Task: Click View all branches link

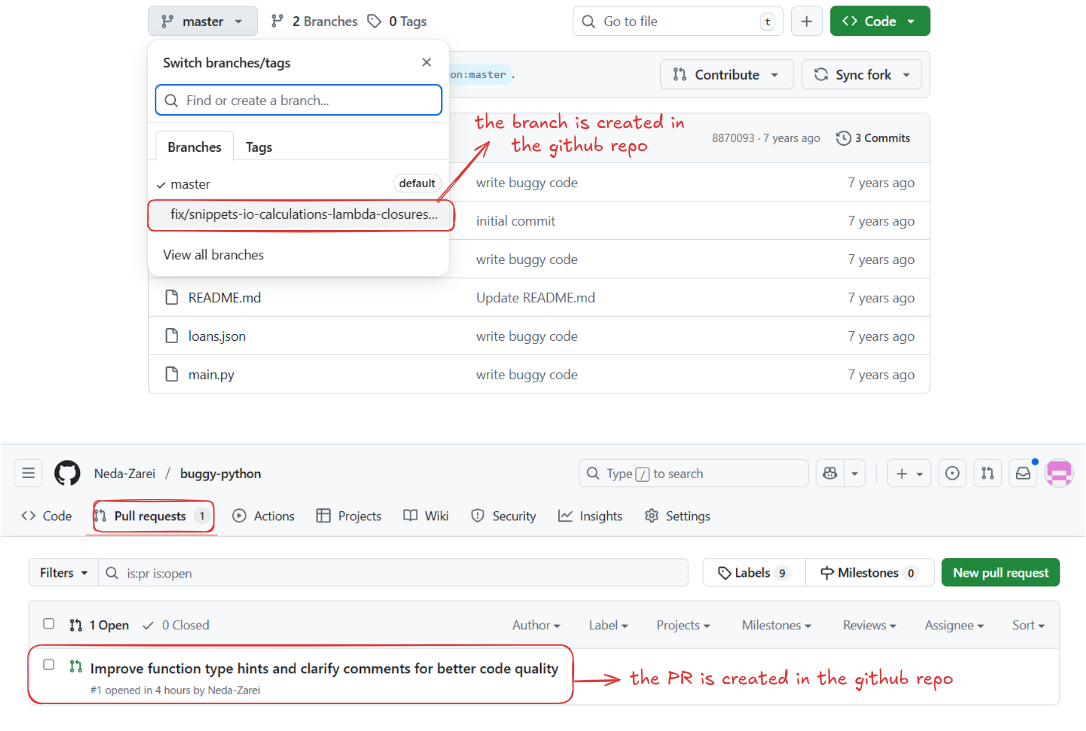Action: tap(213, 255)
